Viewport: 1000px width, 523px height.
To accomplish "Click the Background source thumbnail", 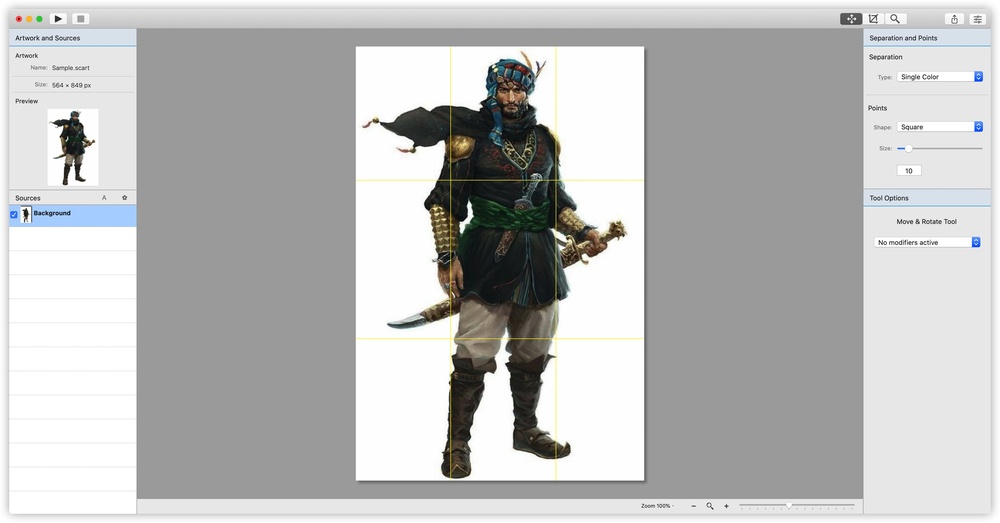I will [26, 214].
